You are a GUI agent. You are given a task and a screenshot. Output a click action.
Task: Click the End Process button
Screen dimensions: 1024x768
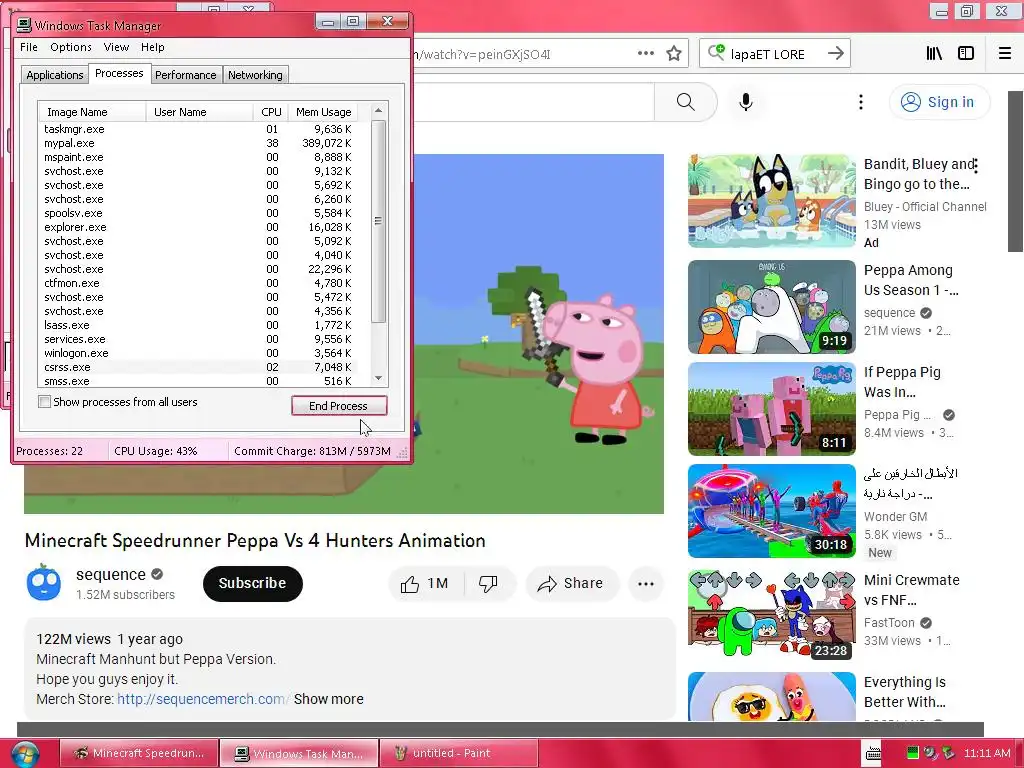tap(339, 406)
